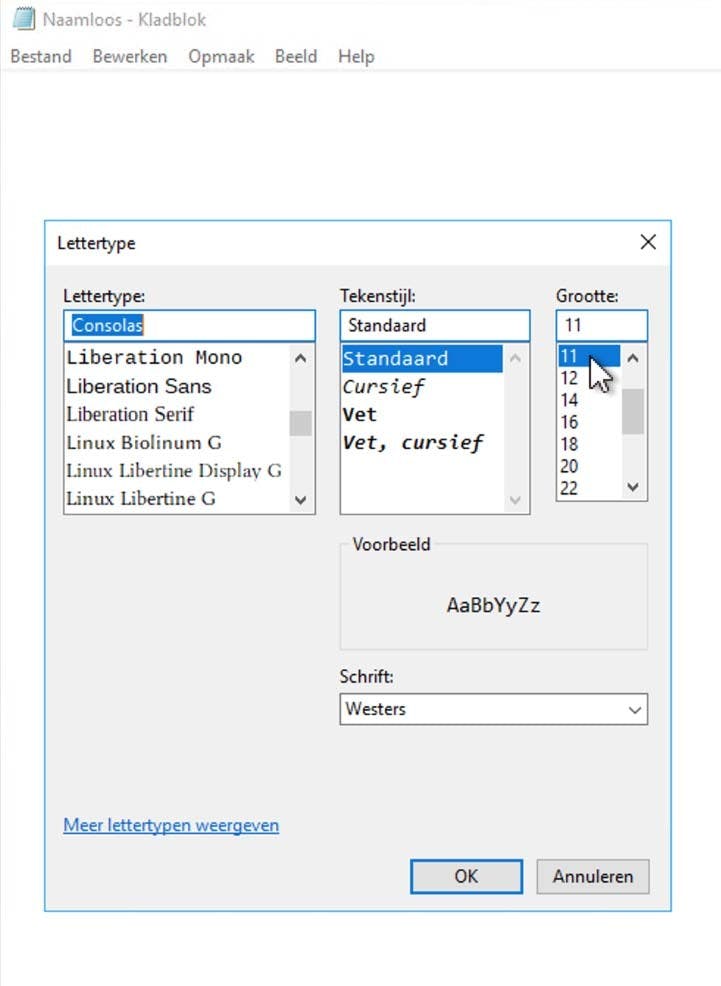This screenshot has width=721, height=986.
Task: Click the Lettertype name input field
Action: [189, 326]
